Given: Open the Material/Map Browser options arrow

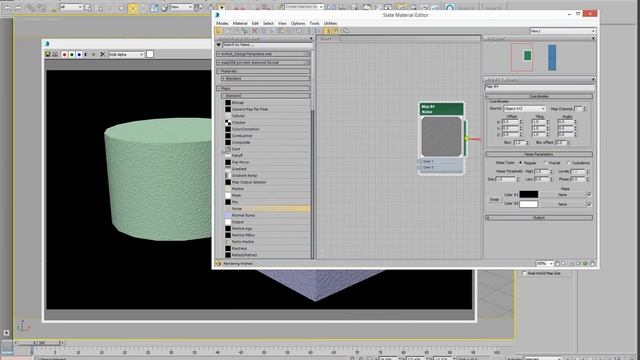Looking at the screenshot, I should (x=218, y=45).
